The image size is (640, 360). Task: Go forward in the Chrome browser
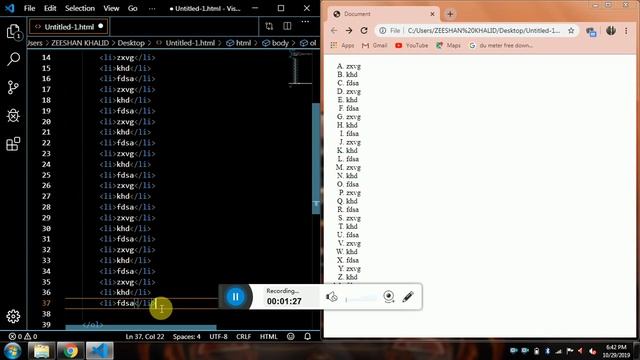click(349, 31)
